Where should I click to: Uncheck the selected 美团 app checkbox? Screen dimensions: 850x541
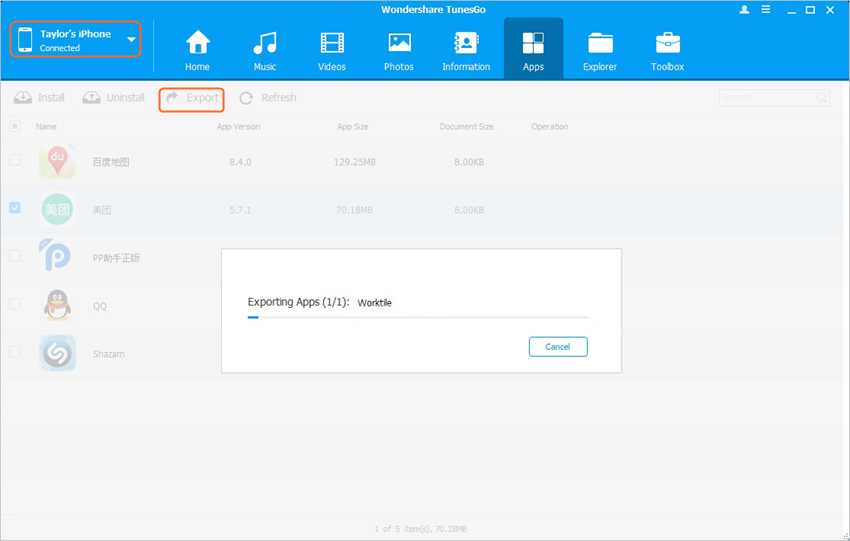point(14,208)
